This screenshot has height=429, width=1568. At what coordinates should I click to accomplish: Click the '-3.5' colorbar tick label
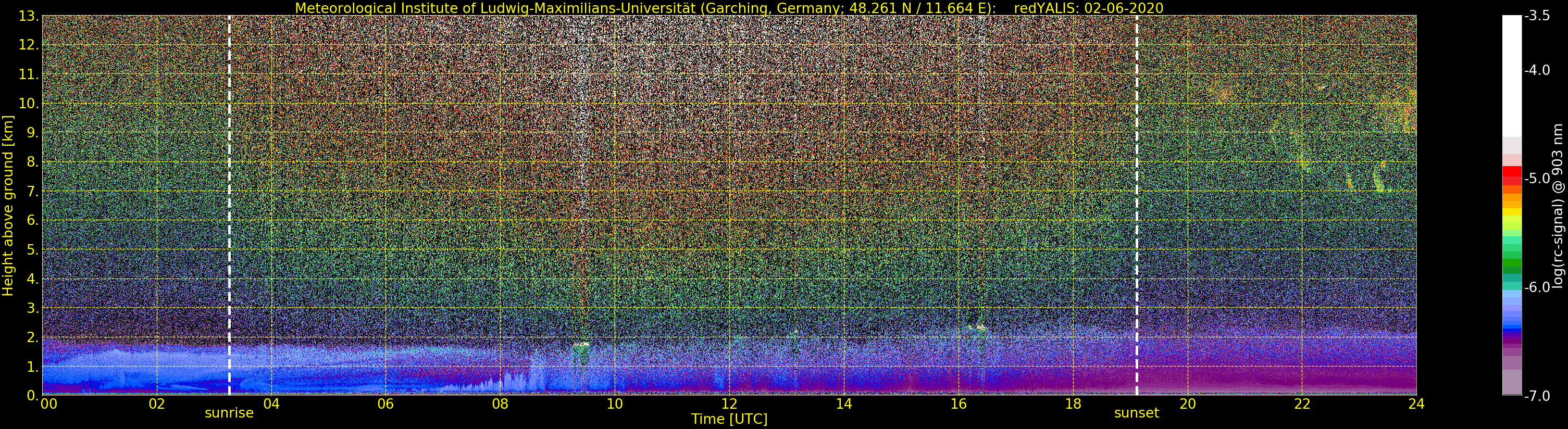tap(1537, 16)
